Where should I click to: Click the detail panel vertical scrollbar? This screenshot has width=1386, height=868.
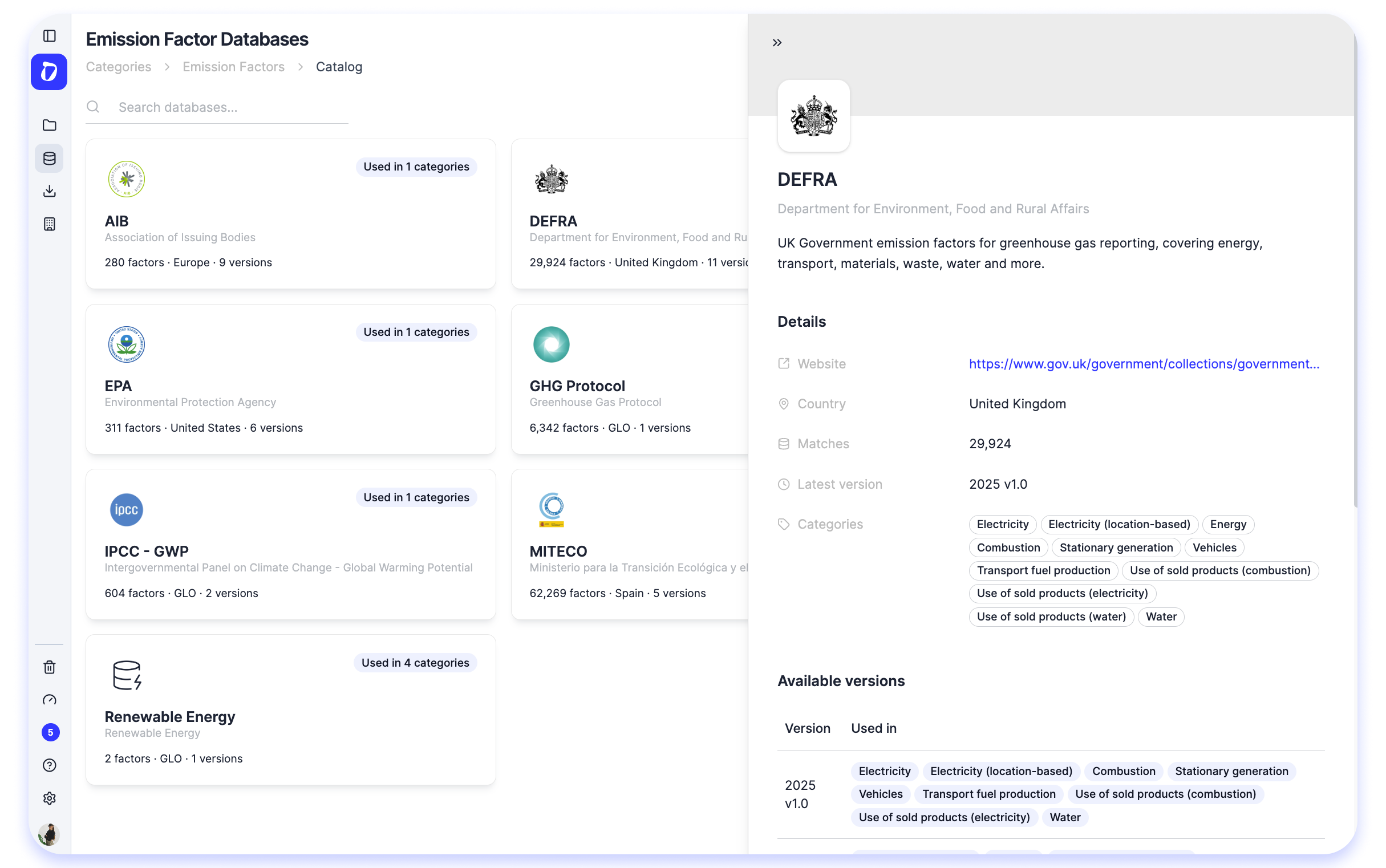(x=1355, y=270)
